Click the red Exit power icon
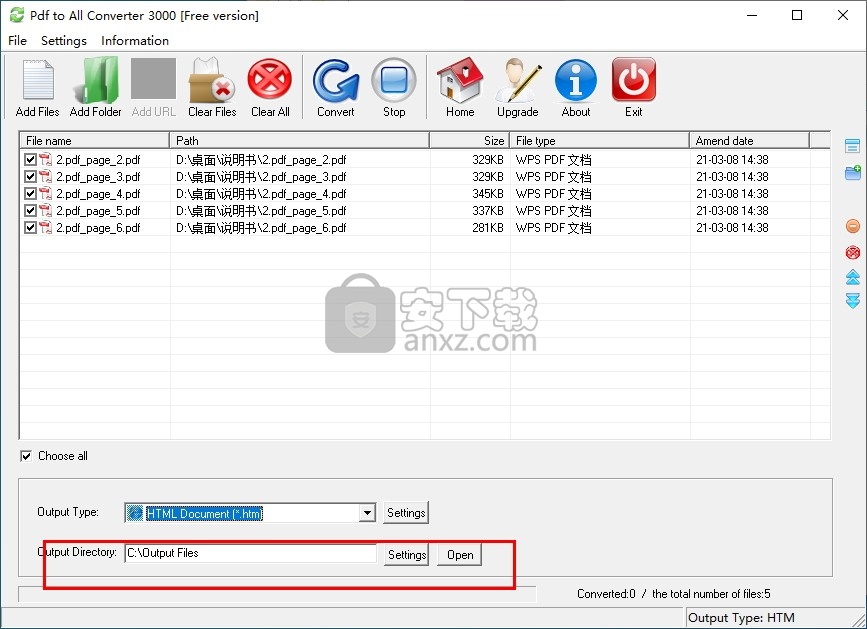The width and height of the screenshot is (867, 629). [x=634, y=80]
